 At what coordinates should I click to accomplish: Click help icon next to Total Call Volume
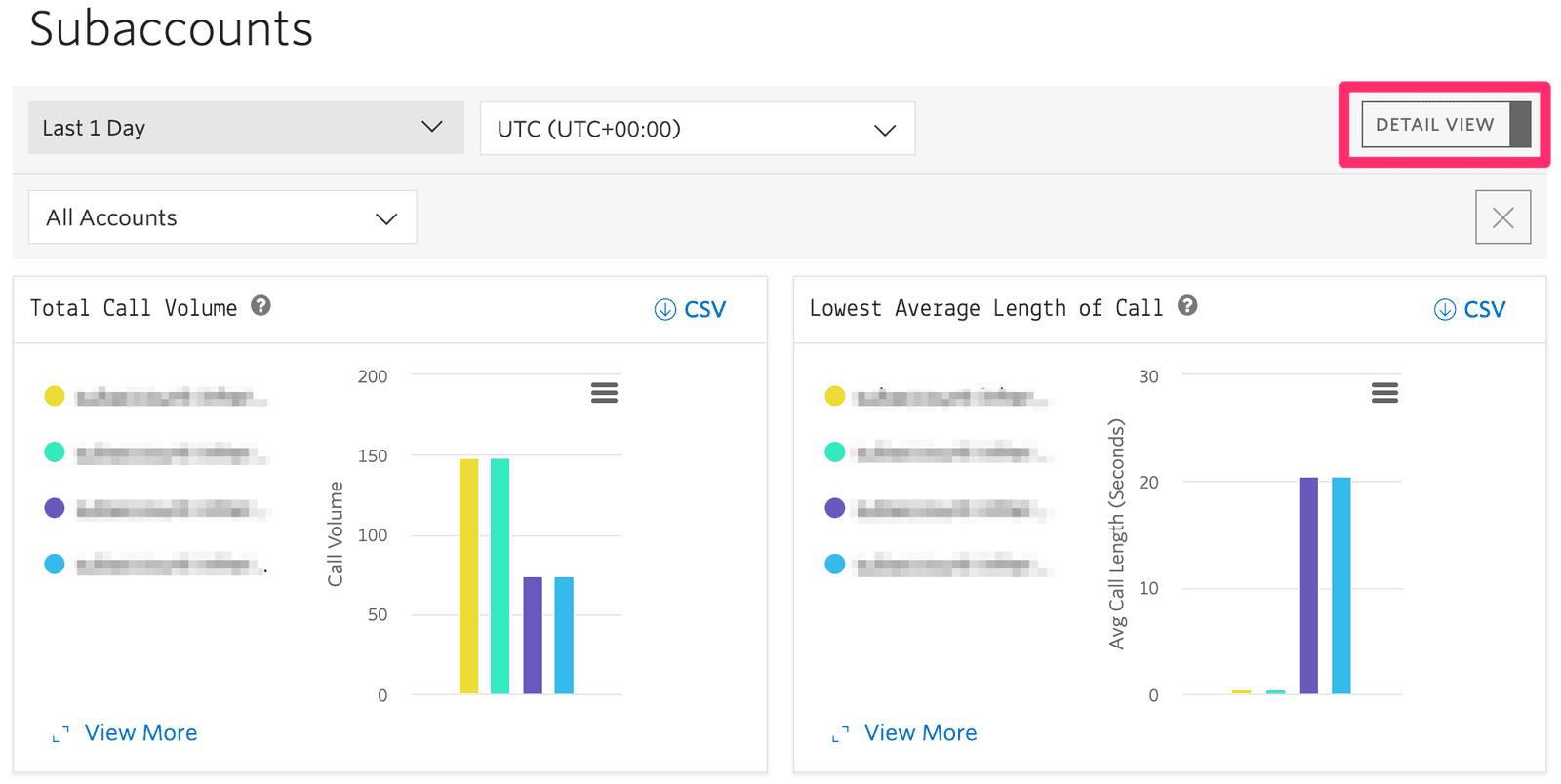coord(260,306)
